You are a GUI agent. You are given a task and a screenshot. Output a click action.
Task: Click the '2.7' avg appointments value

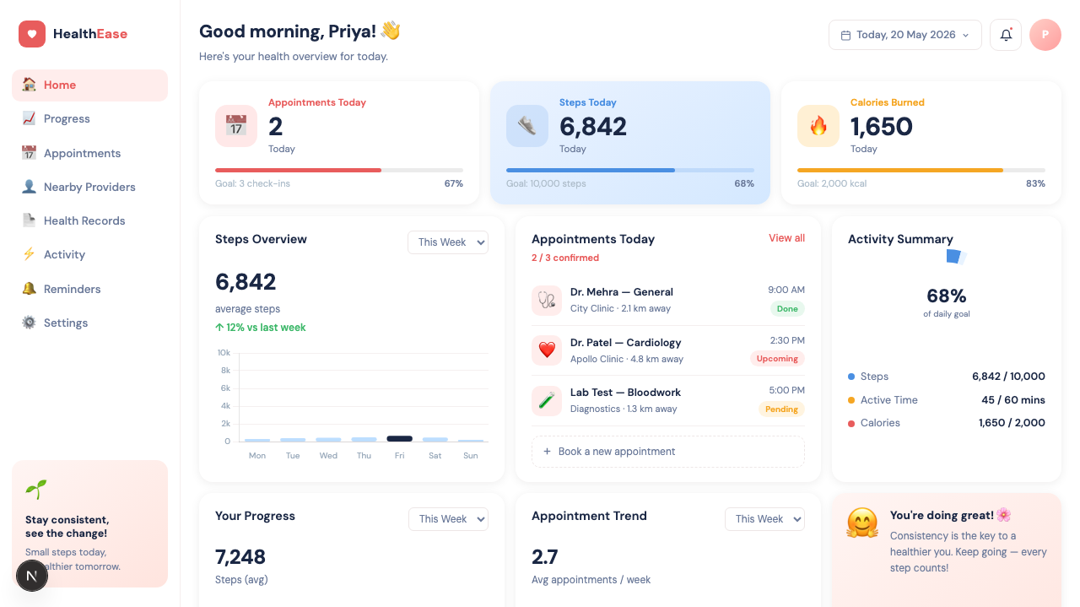pyautogui.click(x=545, y=557)
